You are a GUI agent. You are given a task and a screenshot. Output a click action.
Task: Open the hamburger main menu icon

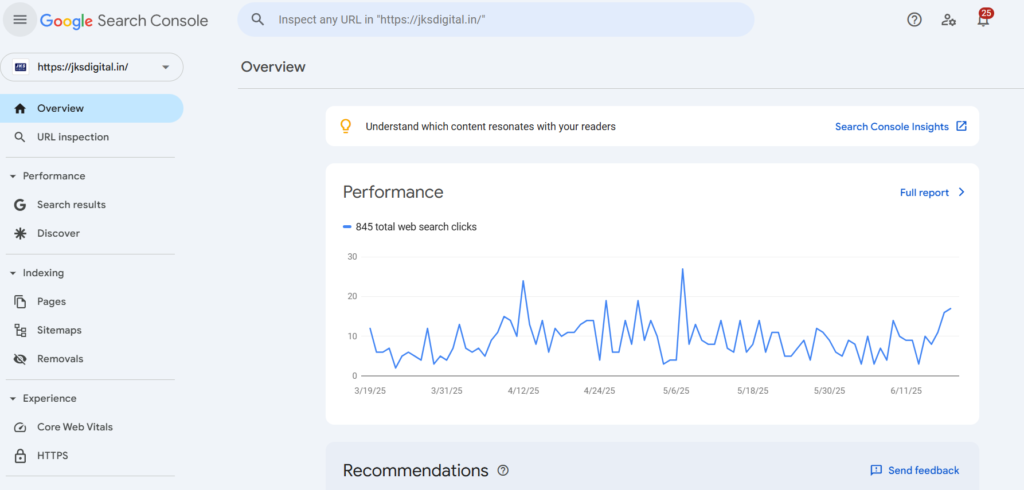point(20,20)
